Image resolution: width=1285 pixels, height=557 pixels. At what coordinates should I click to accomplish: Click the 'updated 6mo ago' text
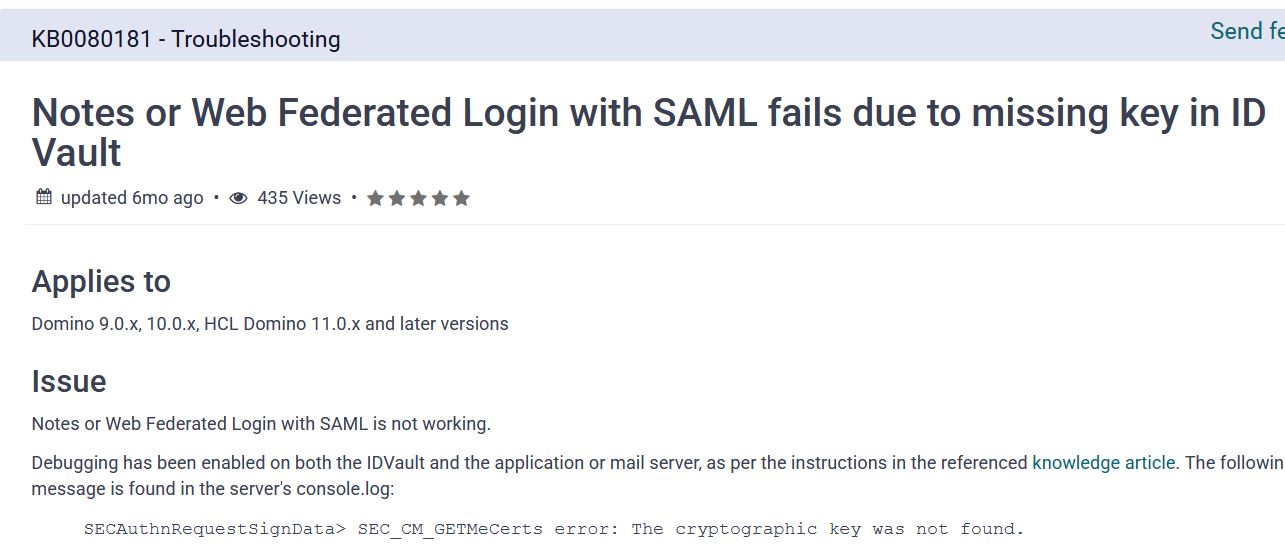click(x=132, y=198)
